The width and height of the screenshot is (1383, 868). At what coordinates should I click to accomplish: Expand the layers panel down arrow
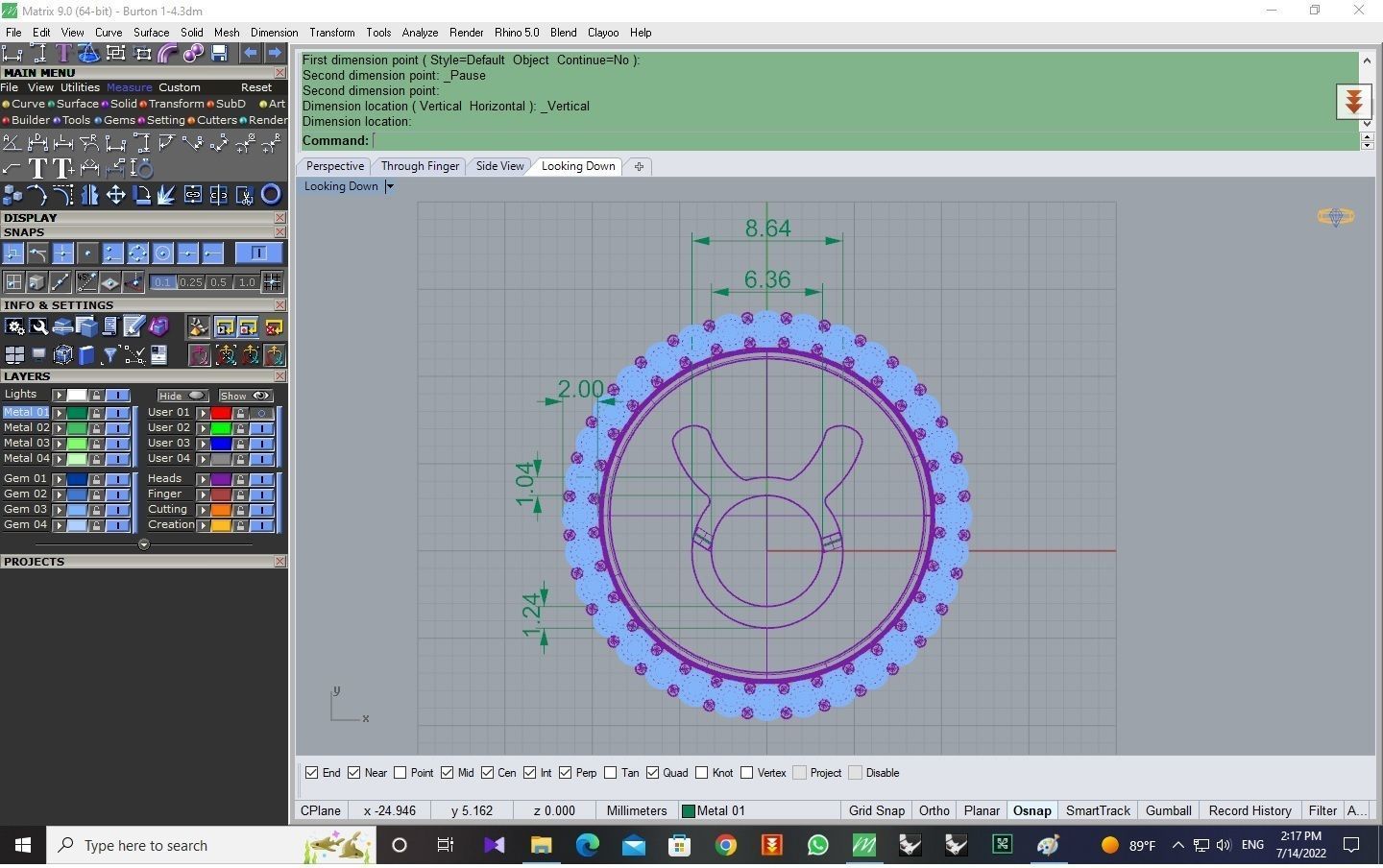pos(144,544)
